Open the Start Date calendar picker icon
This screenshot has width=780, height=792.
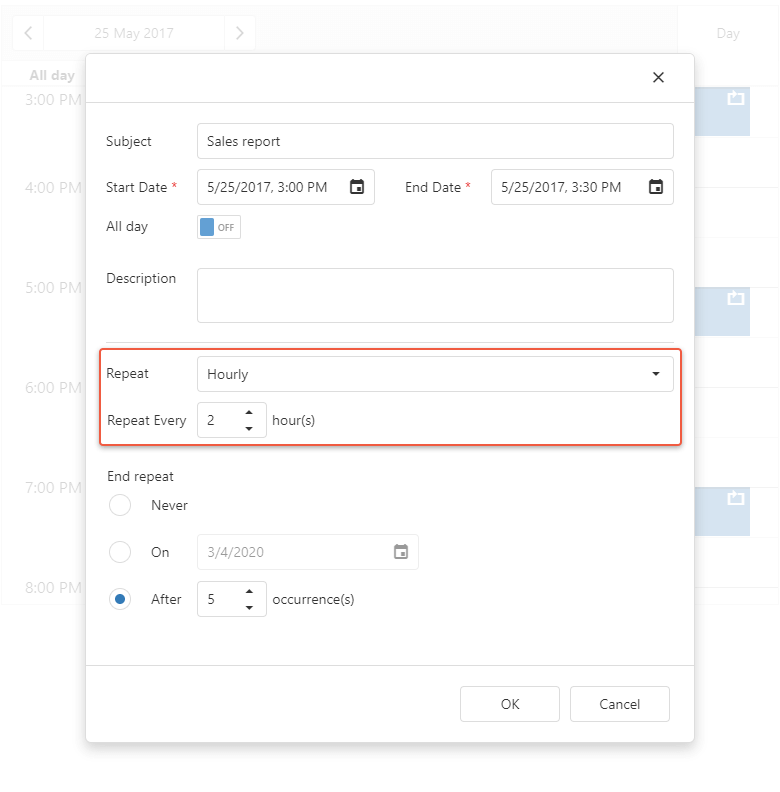[x=357, y=187]
